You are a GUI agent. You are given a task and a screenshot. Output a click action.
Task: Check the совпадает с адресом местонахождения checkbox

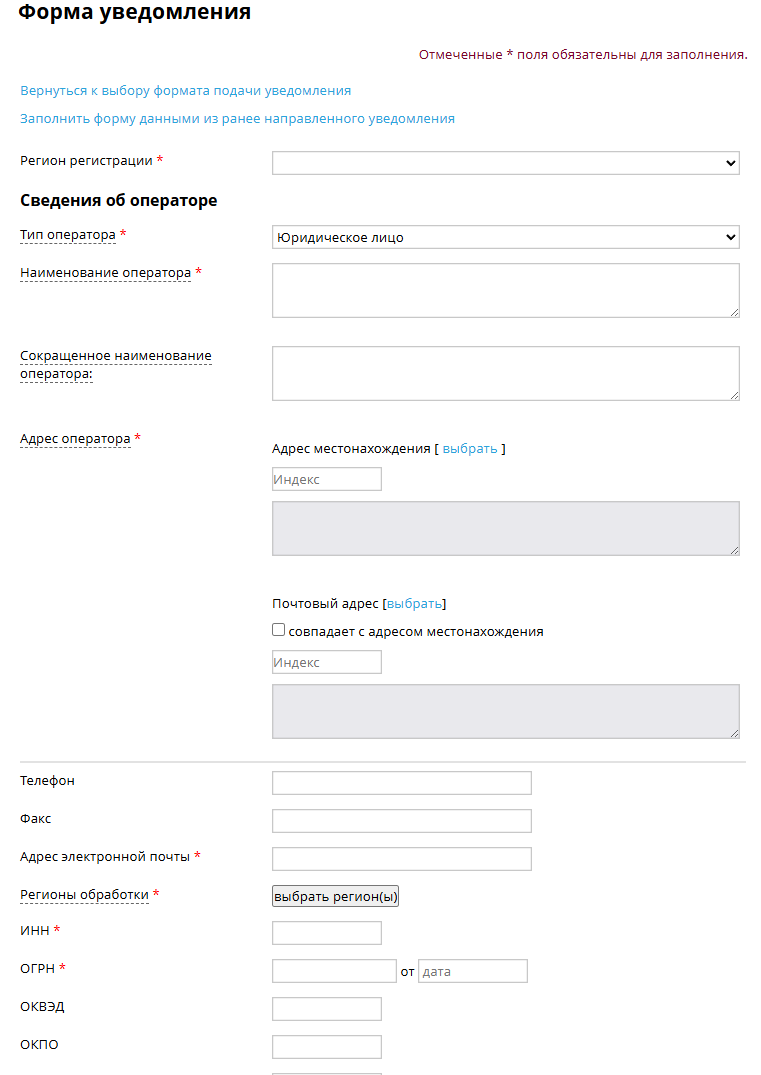279,631
